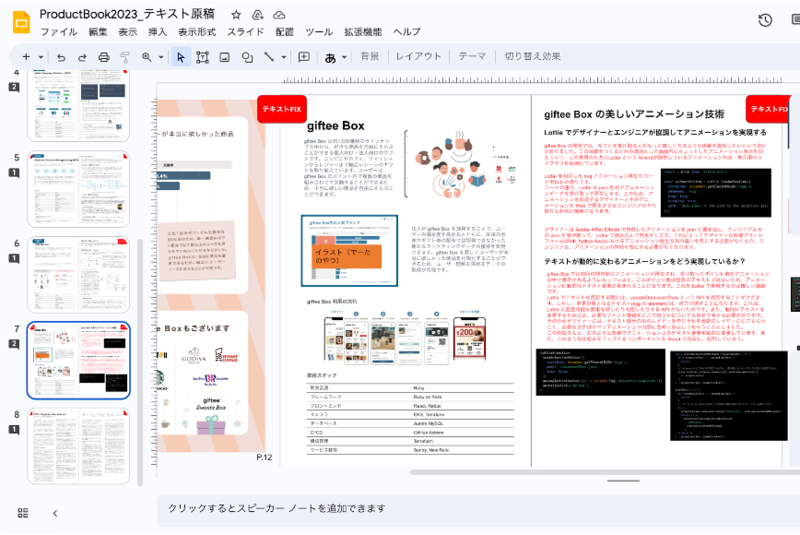Expand the line type dropdown arrow

coord(284,57)
